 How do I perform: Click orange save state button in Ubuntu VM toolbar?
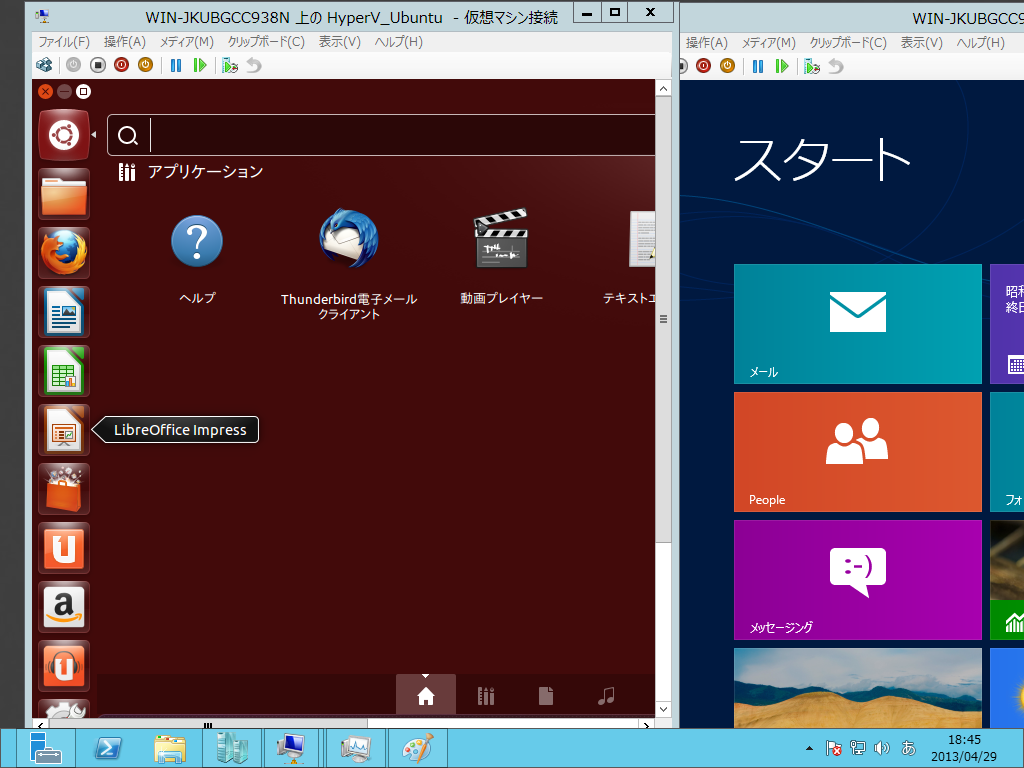[x=145, y=65]
